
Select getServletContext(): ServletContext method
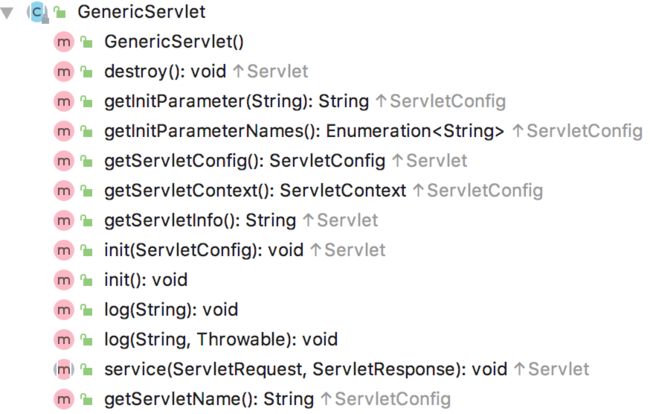(255, 191)
